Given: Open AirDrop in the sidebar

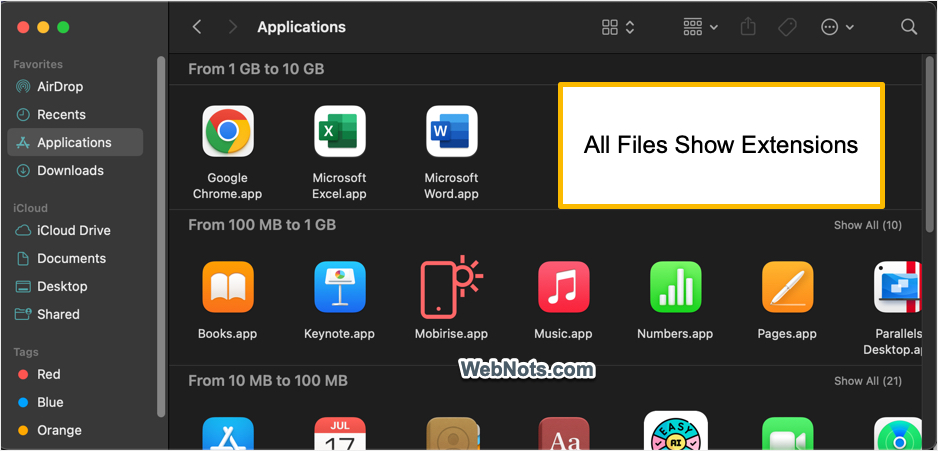Looking at the screenshot, I should [x=75, y=87].
